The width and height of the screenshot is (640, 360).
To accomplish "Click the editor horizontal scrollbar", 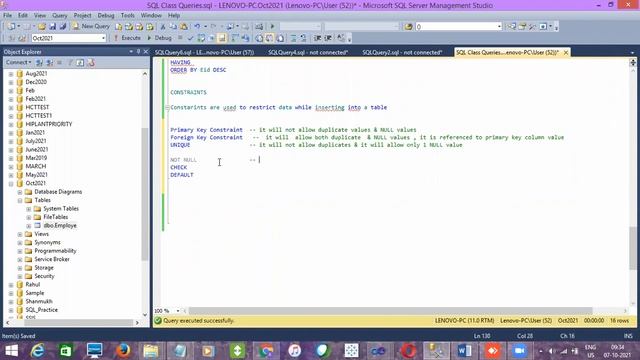I will 390,311.
